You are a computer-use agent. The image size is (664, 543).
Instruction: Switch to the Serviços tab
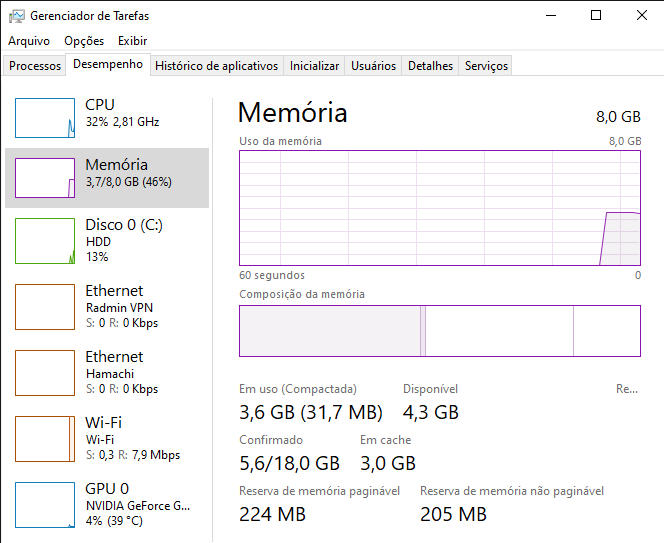point(486,66)
